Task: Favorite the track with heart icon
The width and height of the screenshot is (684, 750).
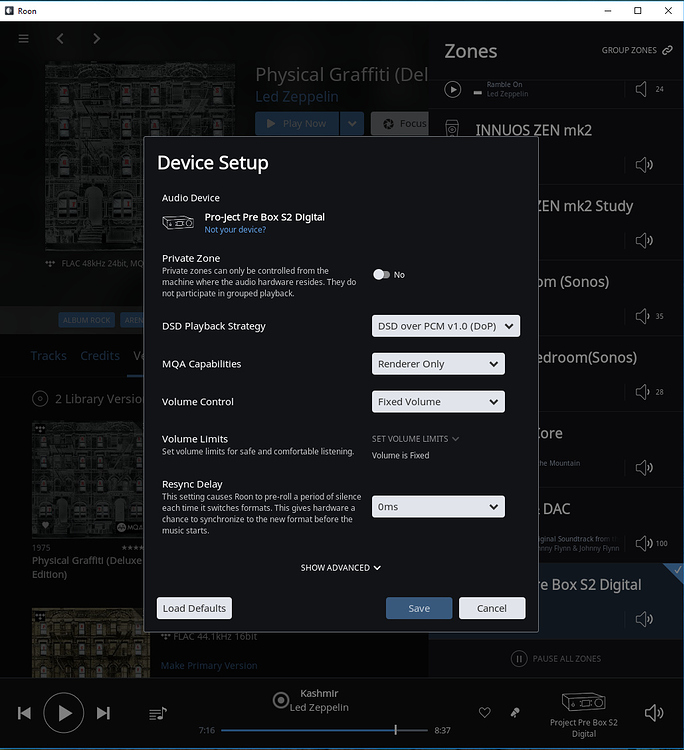Action: [x=485, y=713]
